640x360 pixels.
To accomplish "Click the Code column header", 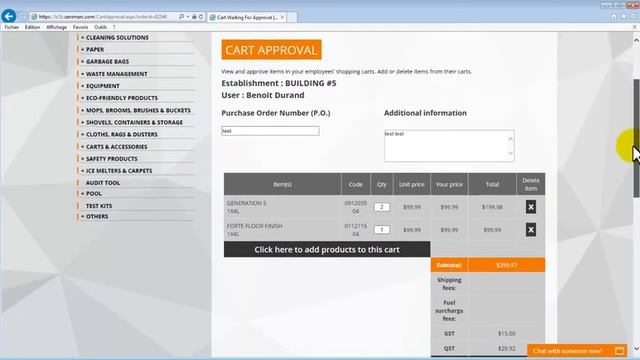I will click(x=356, y=184).
